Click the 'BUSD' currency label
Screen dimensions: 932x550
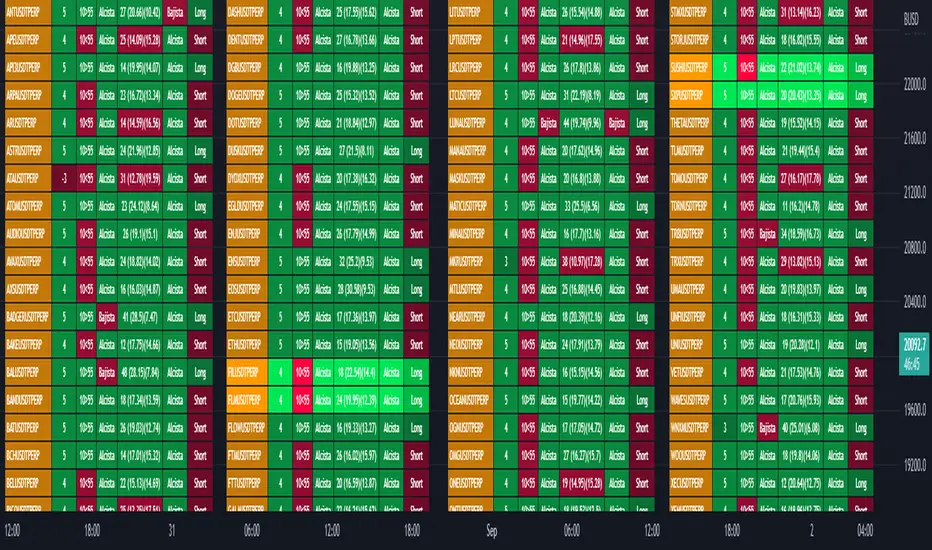(911, 20)
